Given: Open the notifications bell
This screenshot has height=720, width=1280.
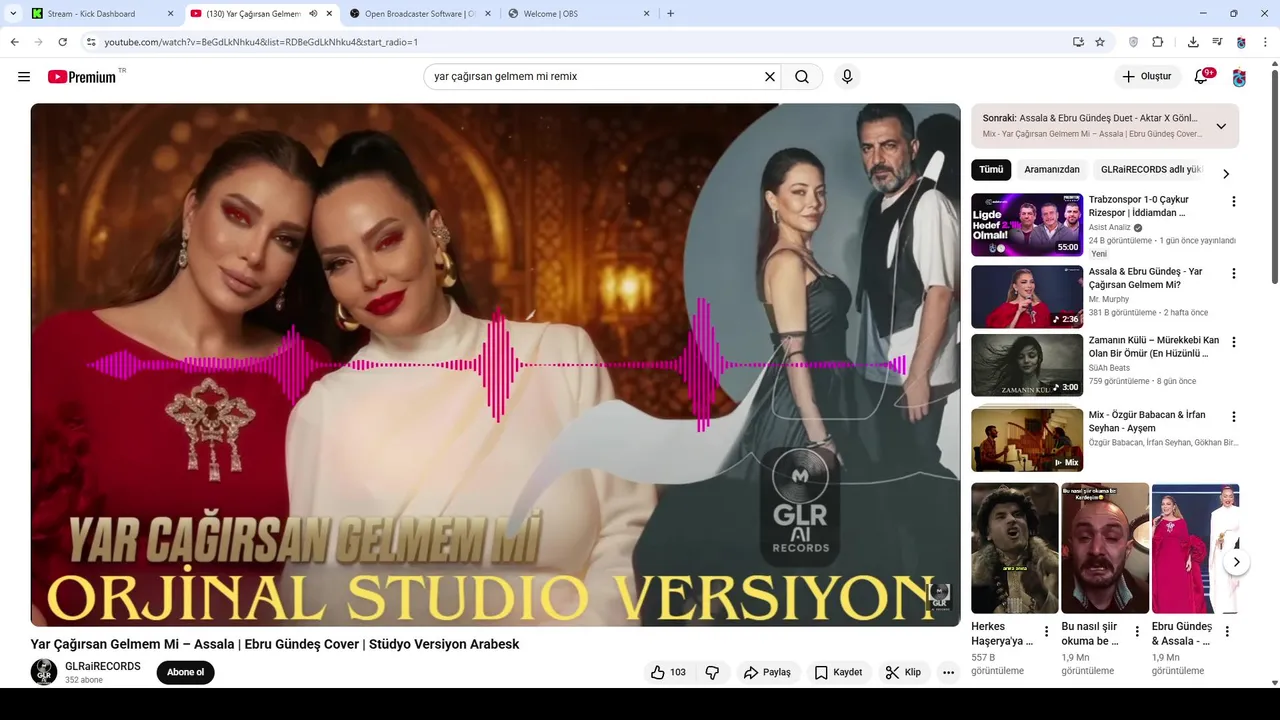Looking at the screenshot, I should 1202,77.
